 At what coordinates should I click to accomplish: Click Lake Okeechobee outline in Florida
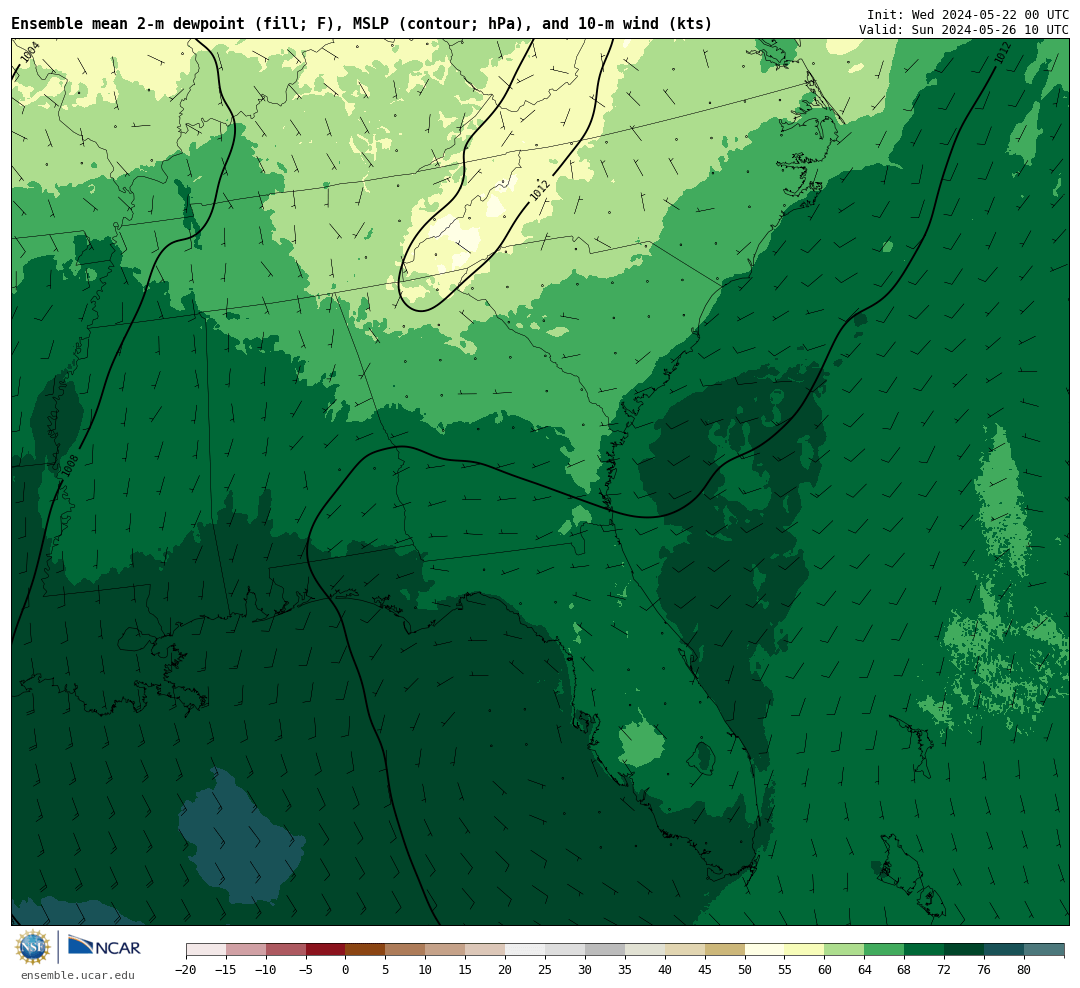pyautogui.click(x=702, y=759)
